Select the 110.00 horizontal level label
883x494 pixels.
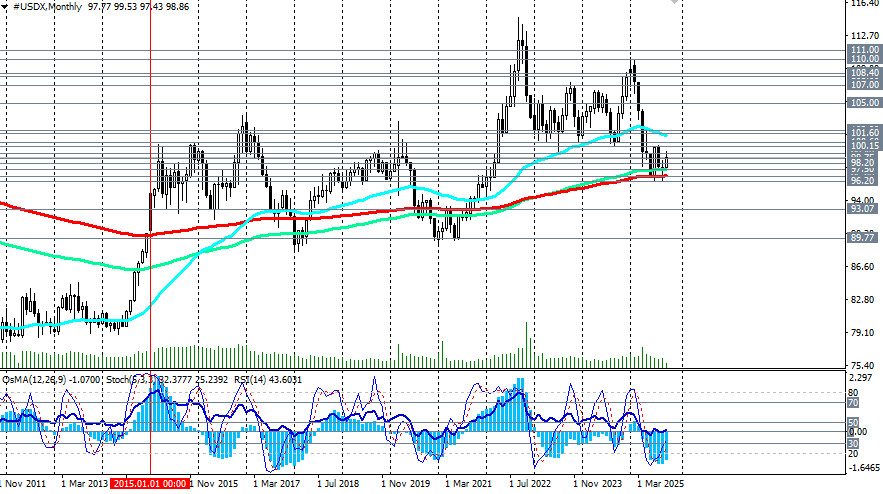[865, 59]
